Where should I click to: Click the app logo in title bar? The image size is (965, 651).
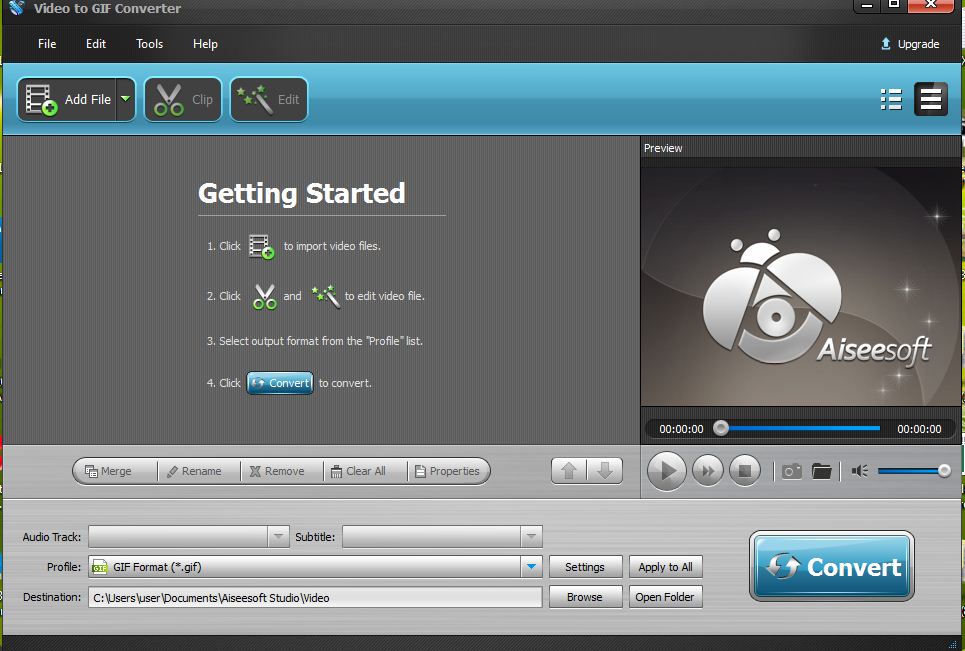17,8
